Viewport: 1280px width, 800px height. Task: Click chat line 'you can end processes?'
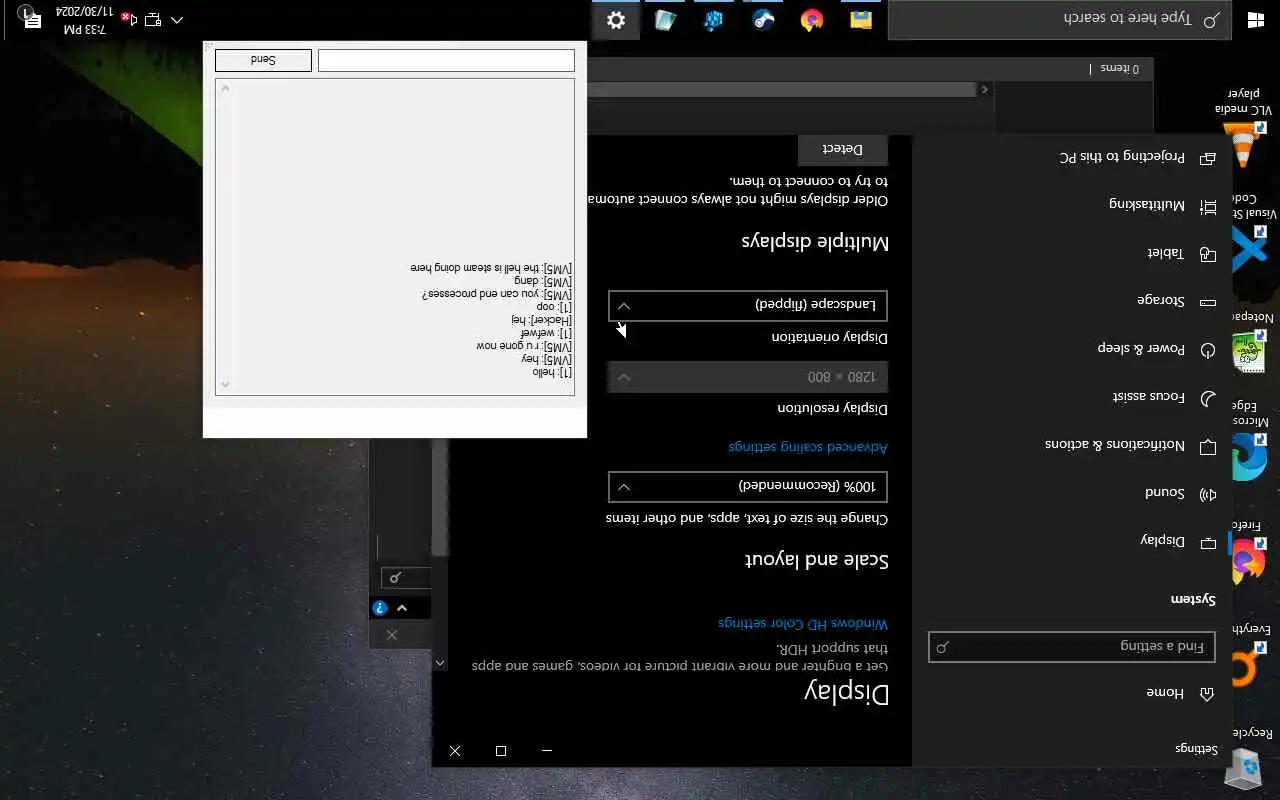tap(498, 294)
